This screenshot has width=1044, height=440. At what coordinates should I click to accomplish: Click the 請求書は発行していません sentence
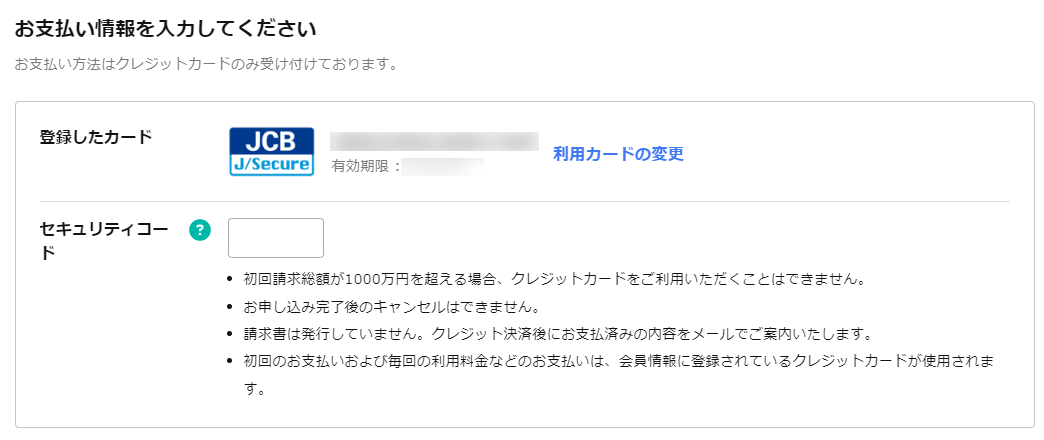[x=327, y=333]
